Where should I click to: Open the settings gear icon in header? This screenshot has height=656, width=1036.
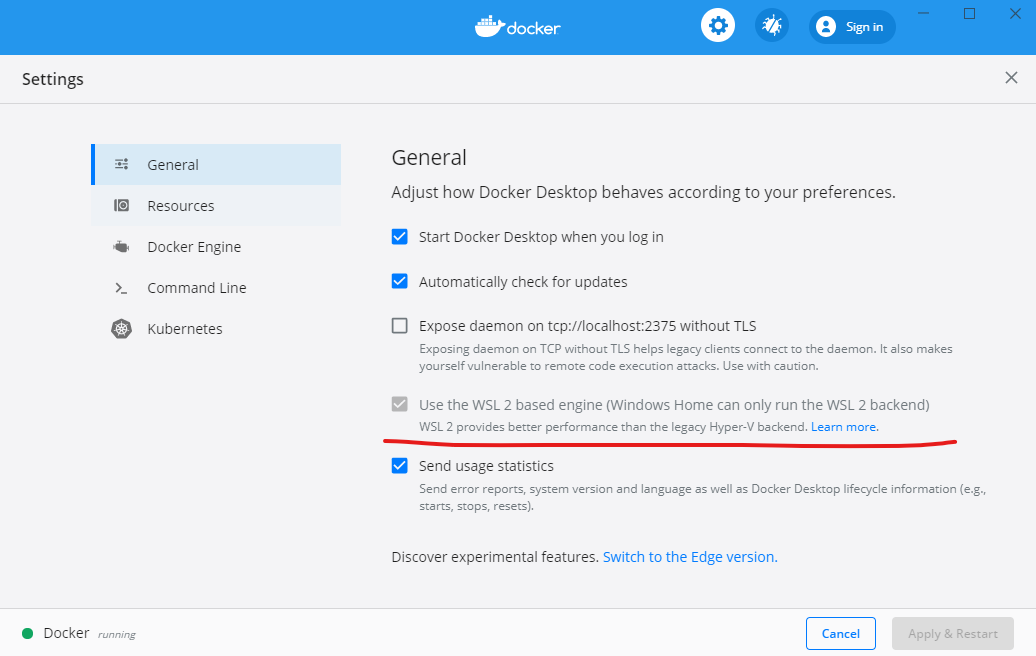pos(718,26)
